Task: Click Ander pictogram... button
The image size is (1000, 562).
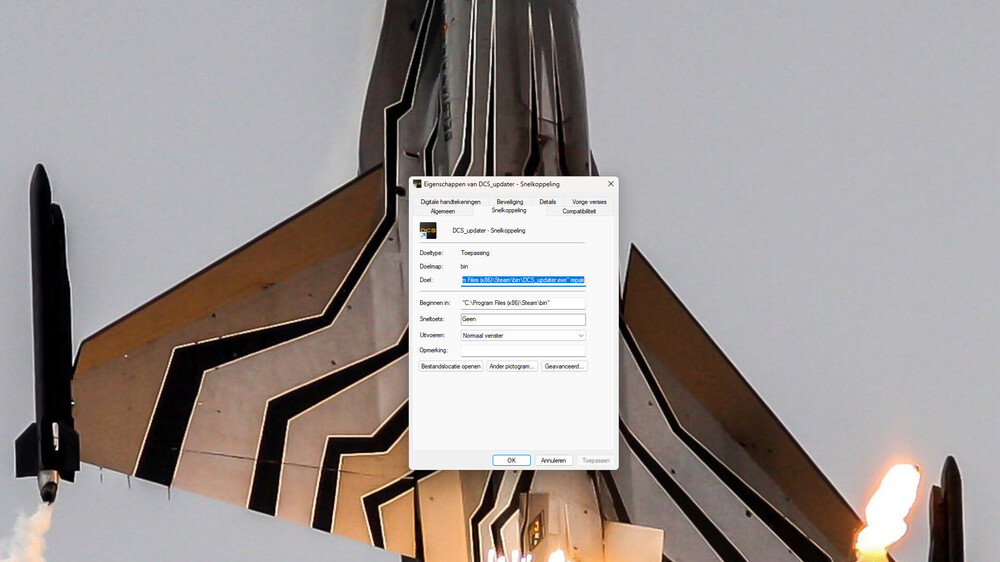Action: 511,366
